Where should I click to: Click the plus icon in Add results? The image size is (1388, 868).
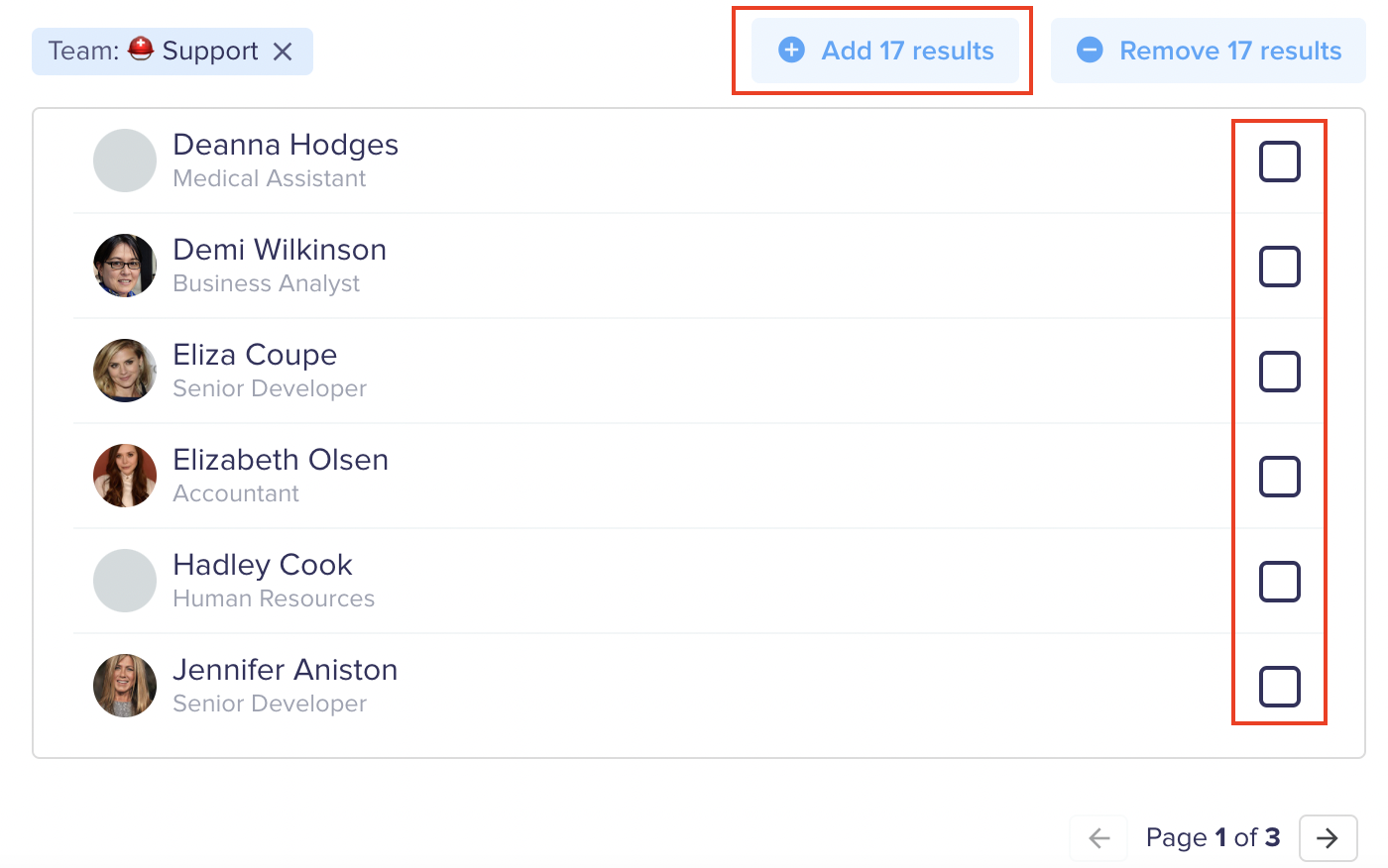pyautogui.click(x=791, y=51)
